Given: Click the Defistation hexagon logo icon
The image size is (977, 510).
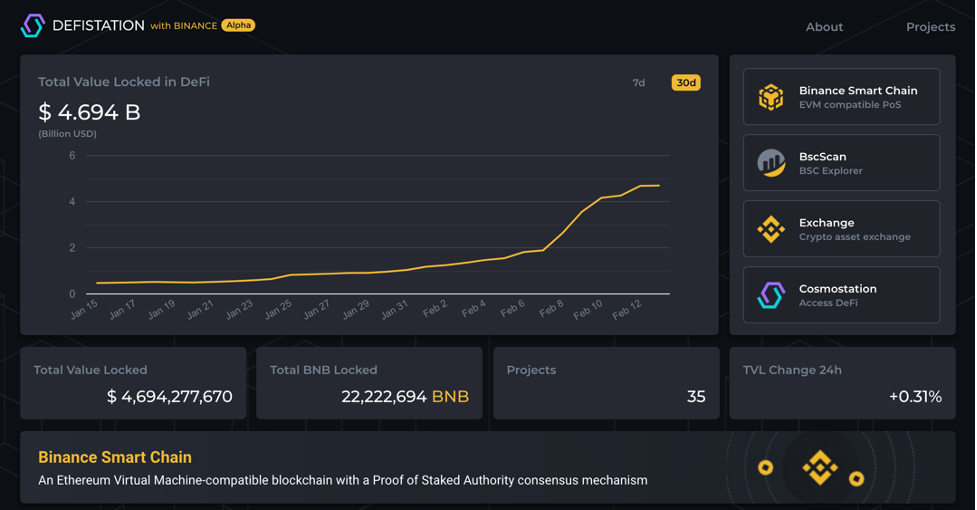Looking at the screenshot, I should point(32,26).
